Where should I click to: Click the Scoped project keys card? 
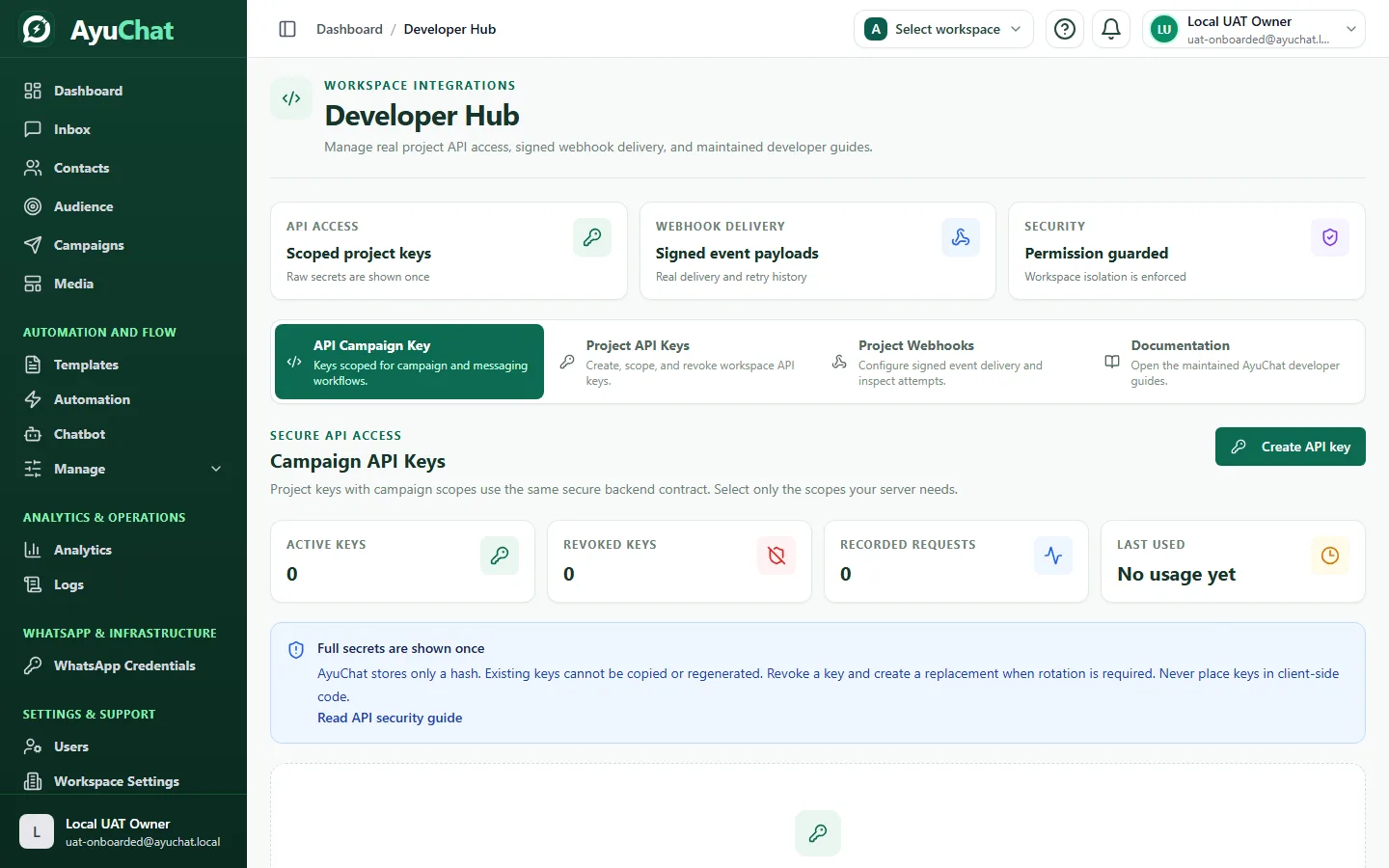(x=449, y=251)
